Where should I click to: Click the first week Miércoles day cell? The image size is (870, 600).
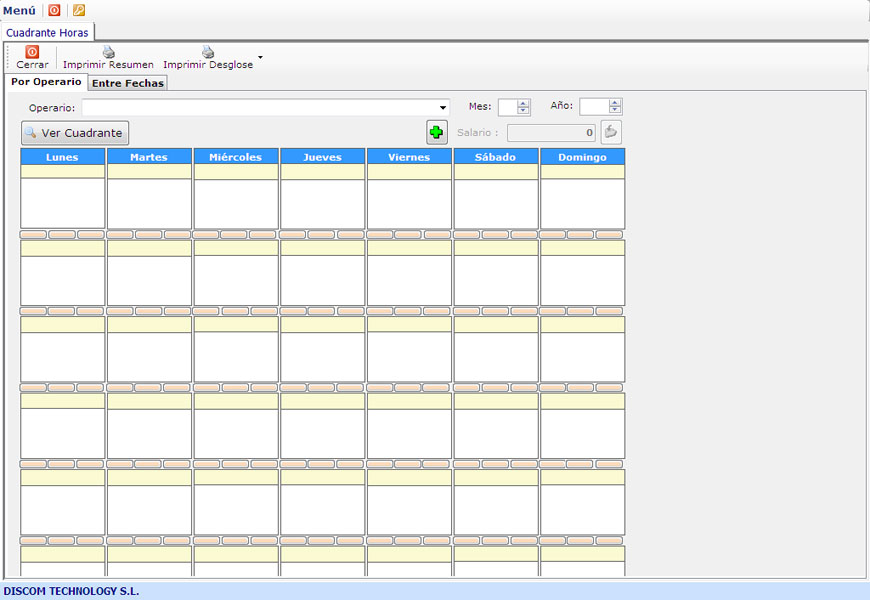click(236, 203)
